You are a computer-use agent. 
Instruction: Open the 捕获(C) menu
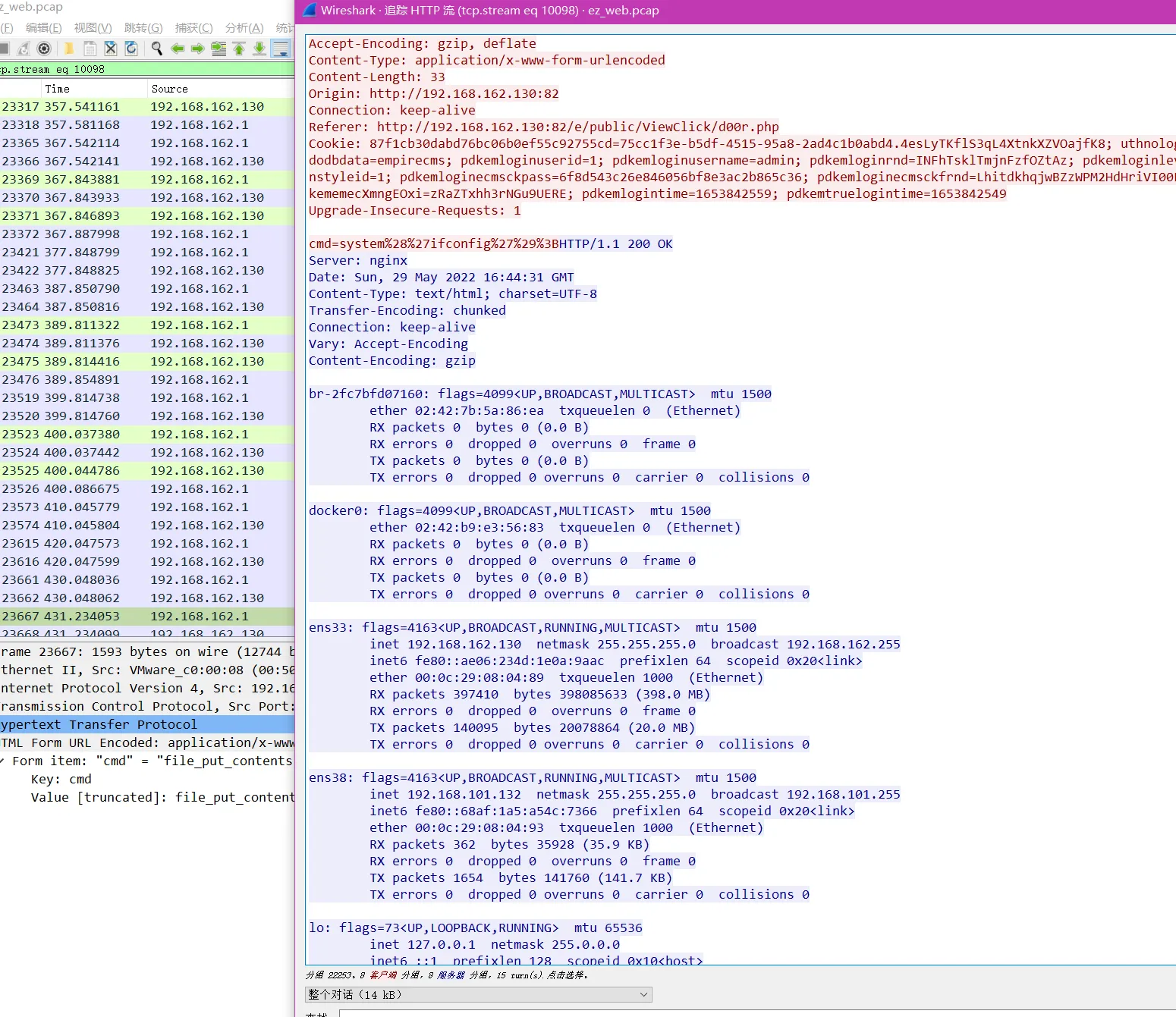click(193, 28)
